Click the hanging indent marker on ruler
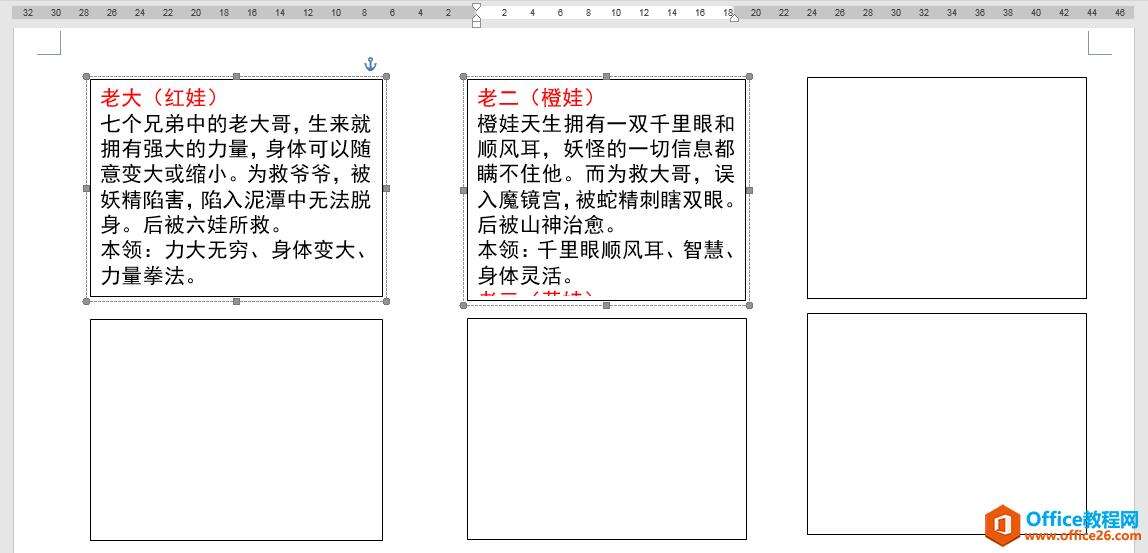The width and height of the screenshot is (1148, 553). click(476, 17)
